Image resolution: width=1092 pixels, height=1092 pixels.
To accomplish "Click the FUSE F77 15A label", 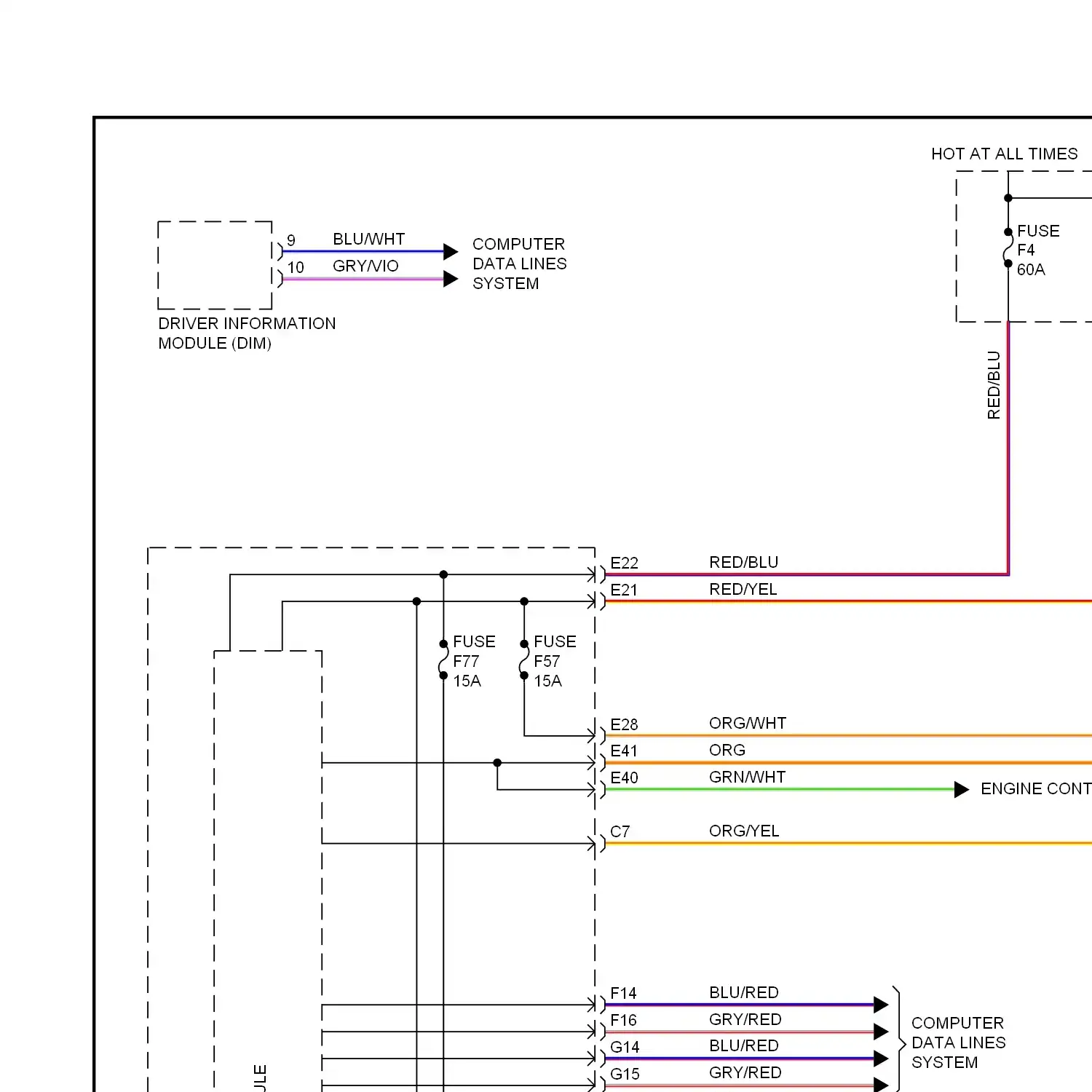I will (x=474, y=662).
